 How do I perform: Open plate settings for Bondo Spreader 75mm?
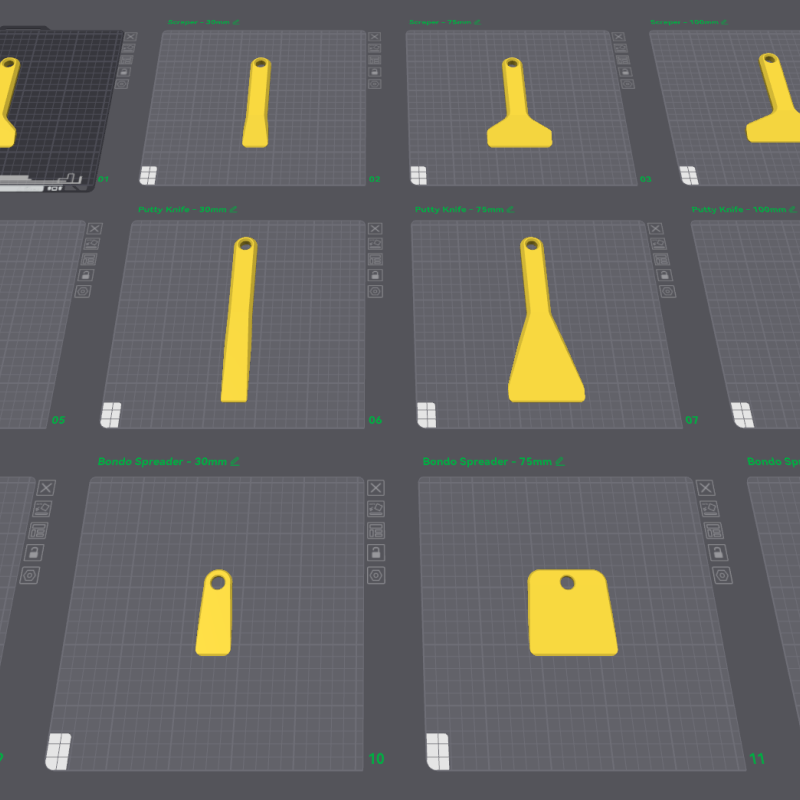720,575
